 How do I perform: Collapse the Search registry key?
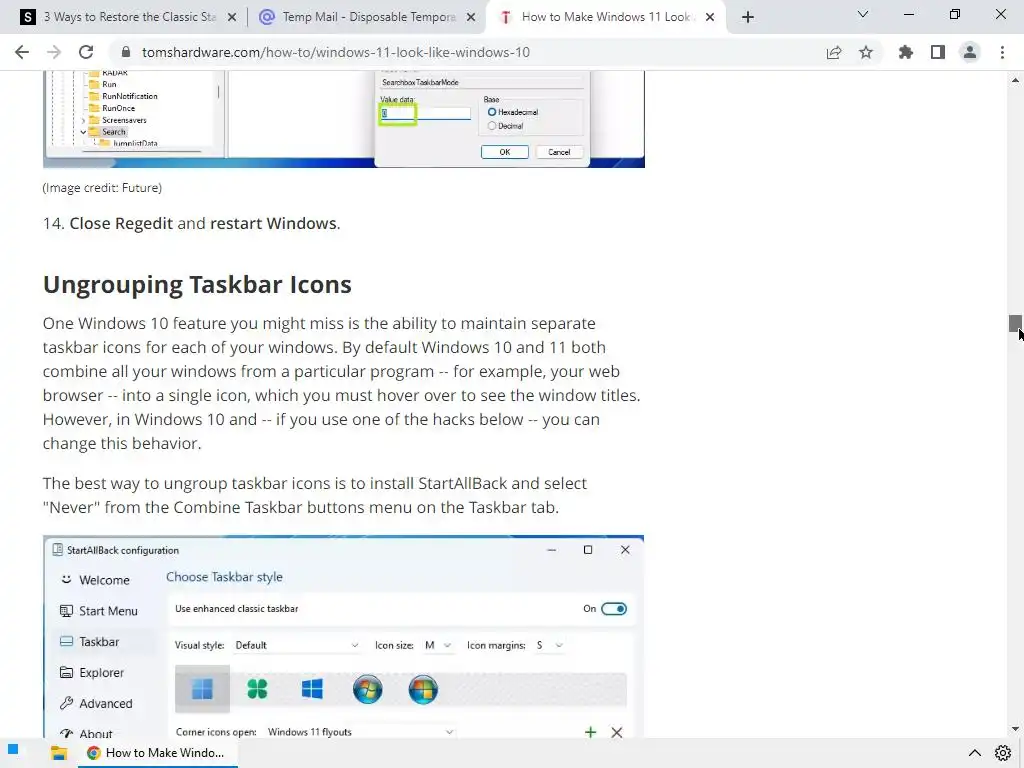click(83, 132)
